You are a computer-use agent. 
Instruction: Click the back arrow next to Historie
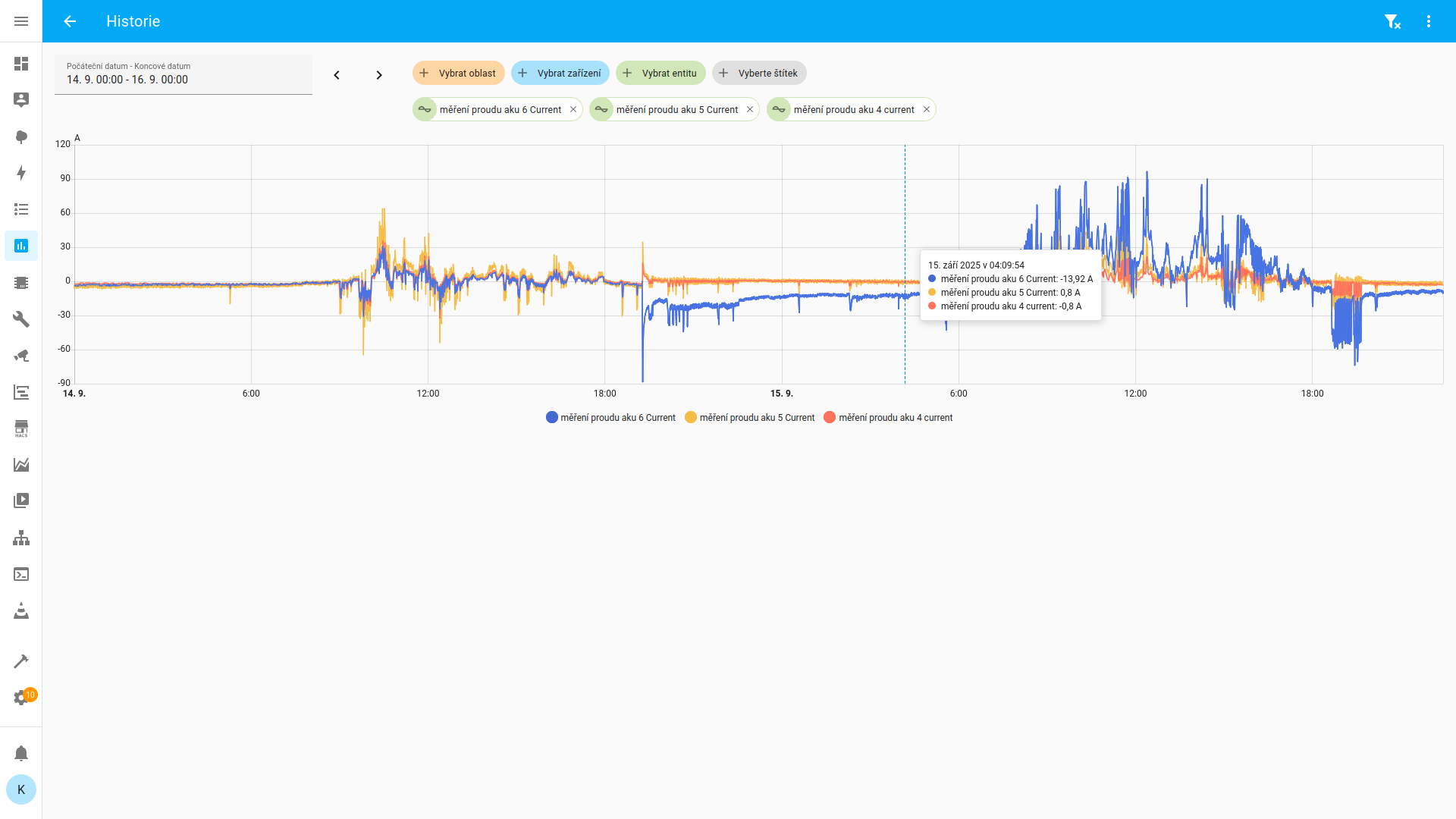70,21
